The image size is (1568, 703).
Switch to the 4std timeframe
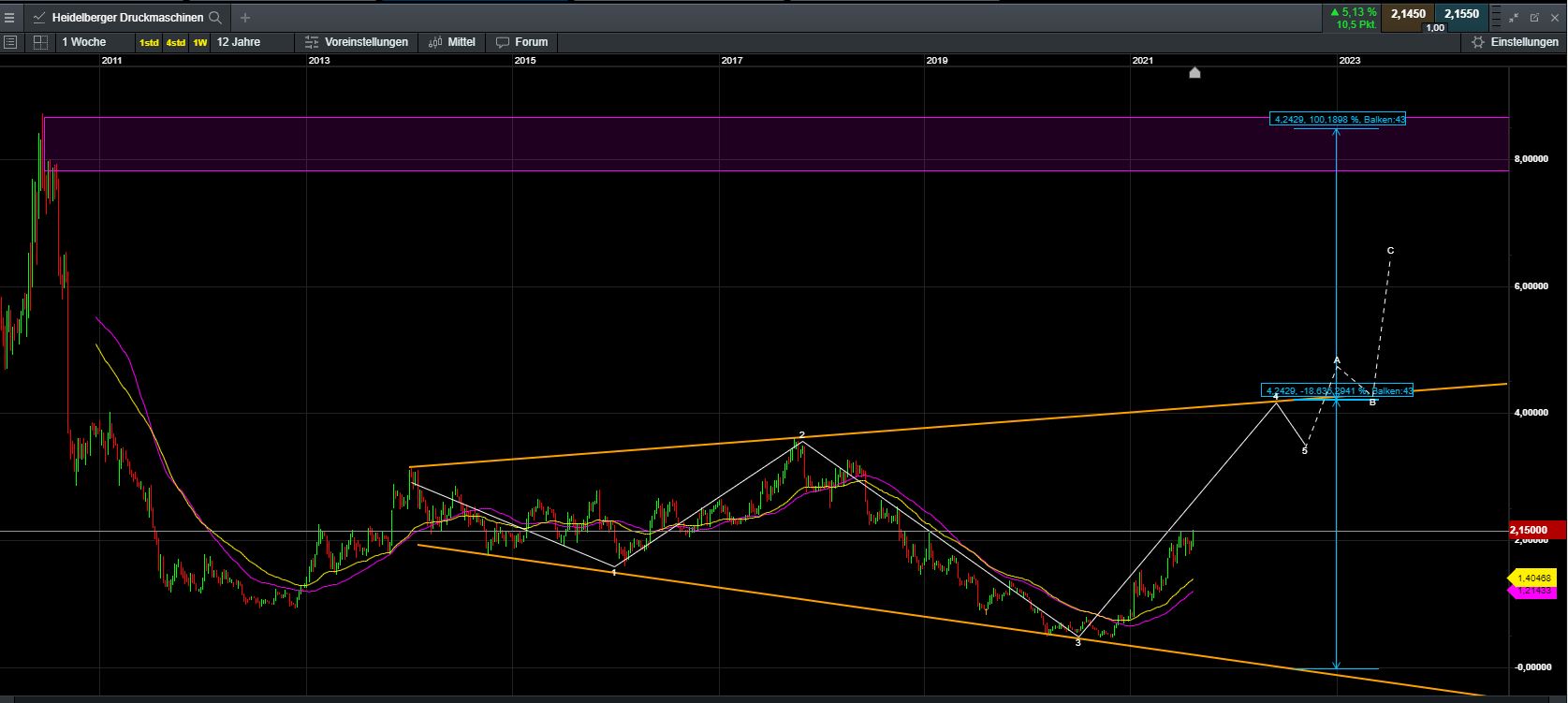coord(175,42)
